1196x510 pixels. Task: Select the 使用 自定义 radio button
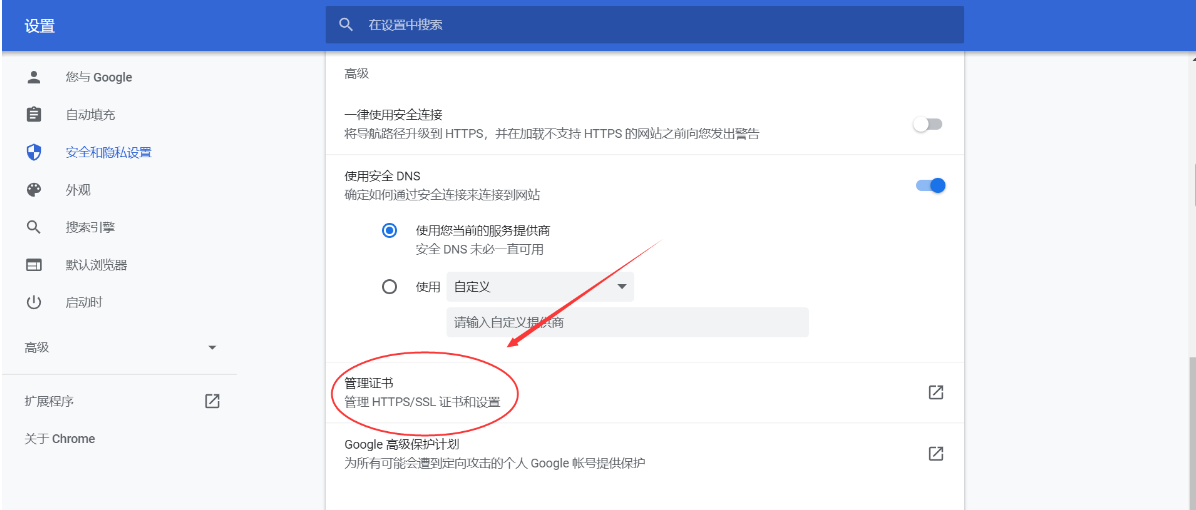390,287
